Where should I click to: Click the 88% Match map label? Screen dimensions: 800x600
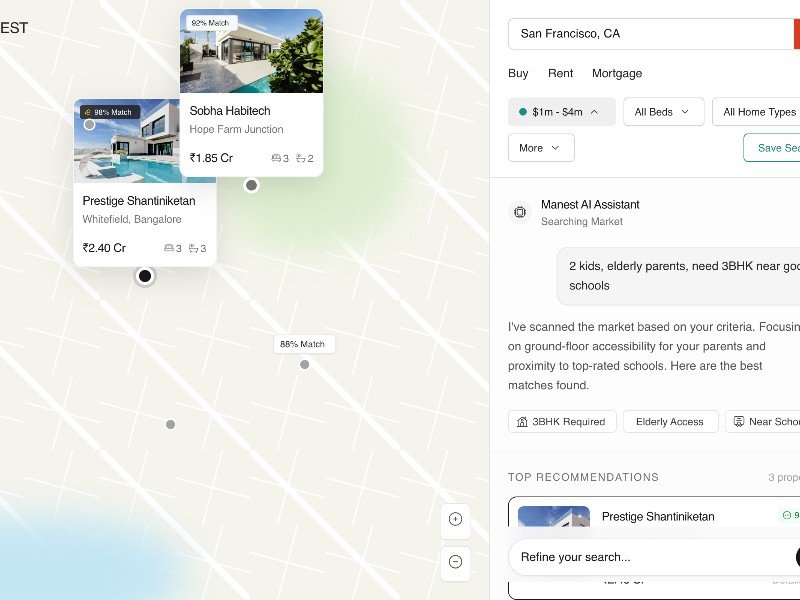pyautogui.click(x=303, y=344)
